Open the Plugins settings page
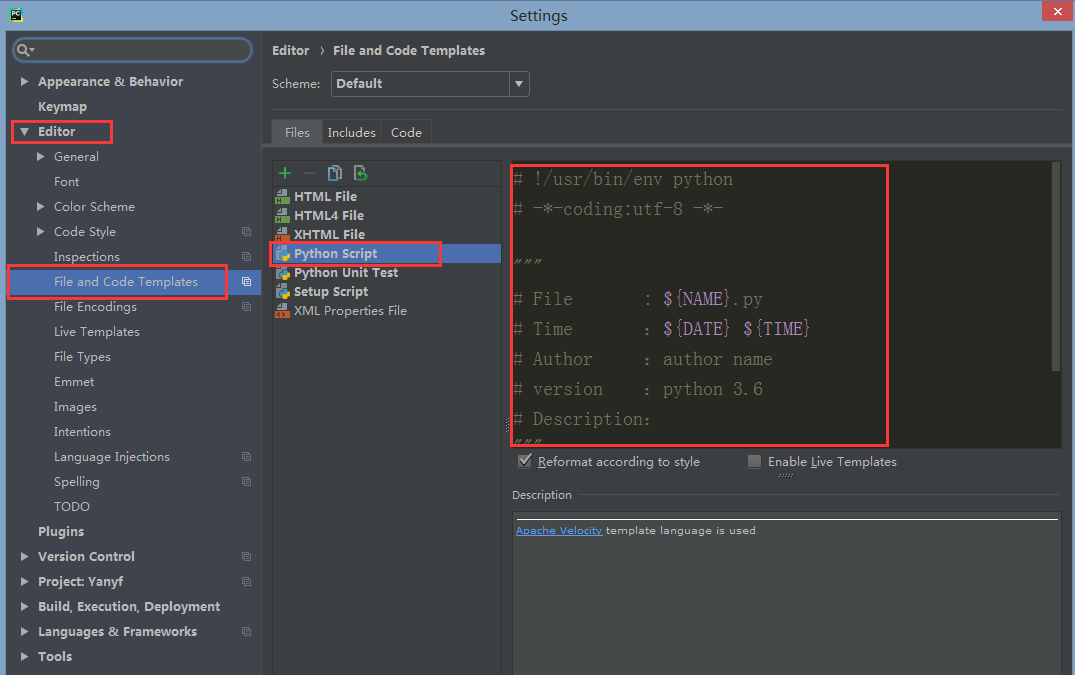The height and width of the screenshot is (675, 1075). [x=61, y=532]
